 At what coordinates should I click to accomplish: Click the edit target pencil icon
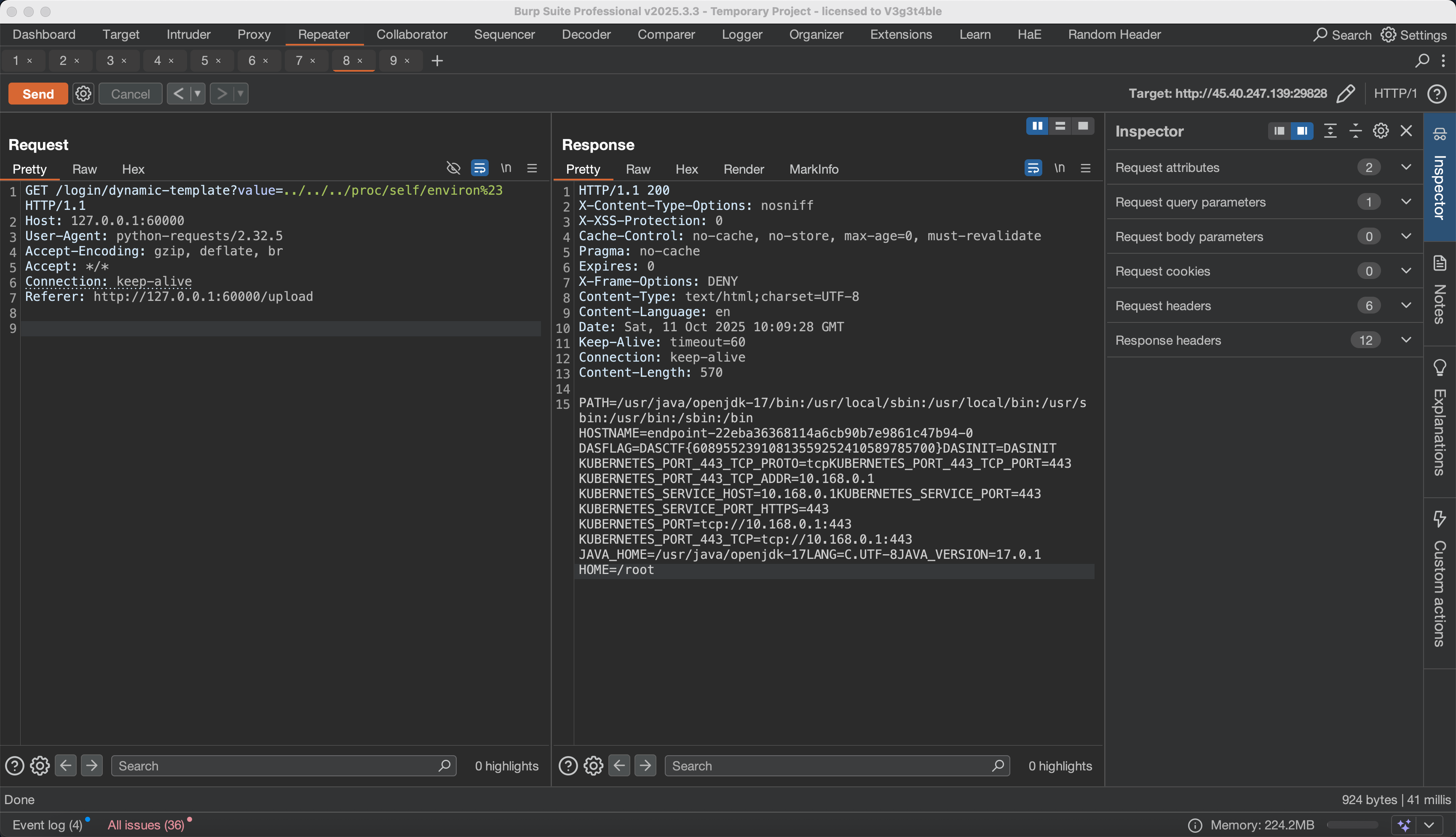point(1345,94)
